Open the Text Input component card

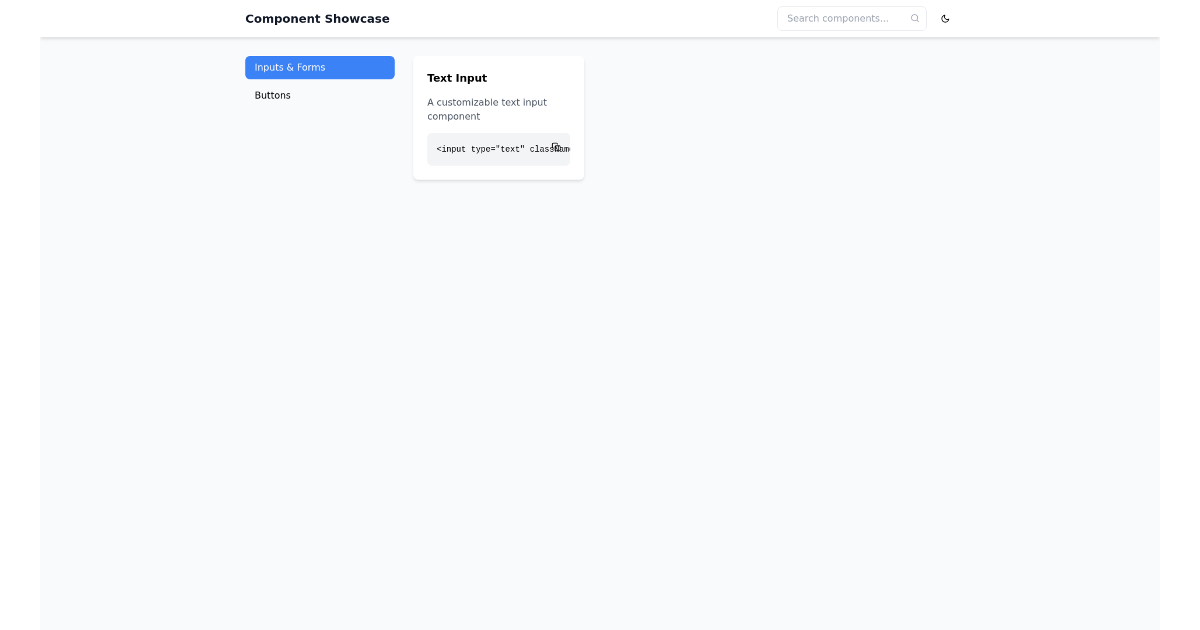click(498, 117)
